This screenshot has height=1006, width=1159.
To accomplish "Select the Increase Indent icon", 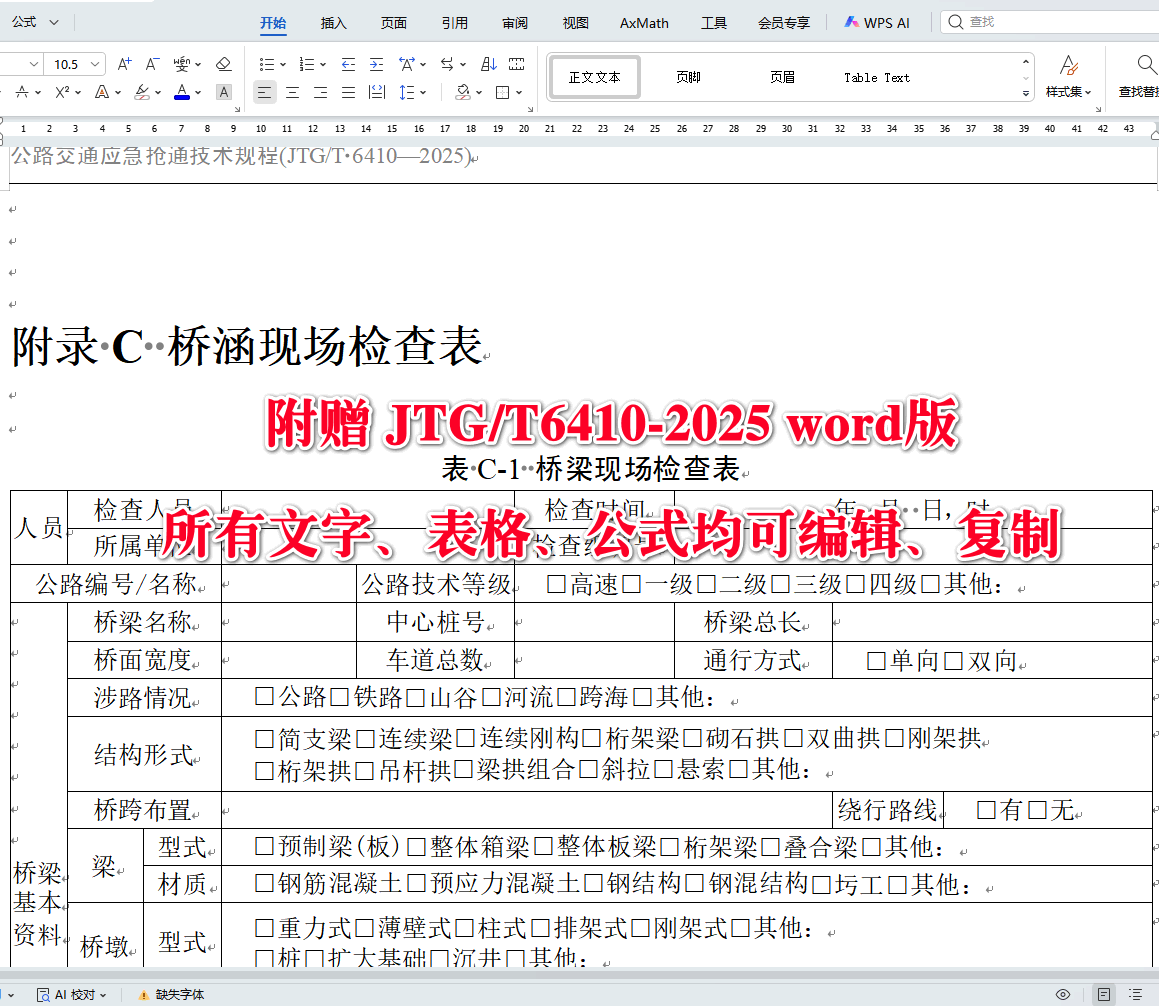I will point(377,63).
